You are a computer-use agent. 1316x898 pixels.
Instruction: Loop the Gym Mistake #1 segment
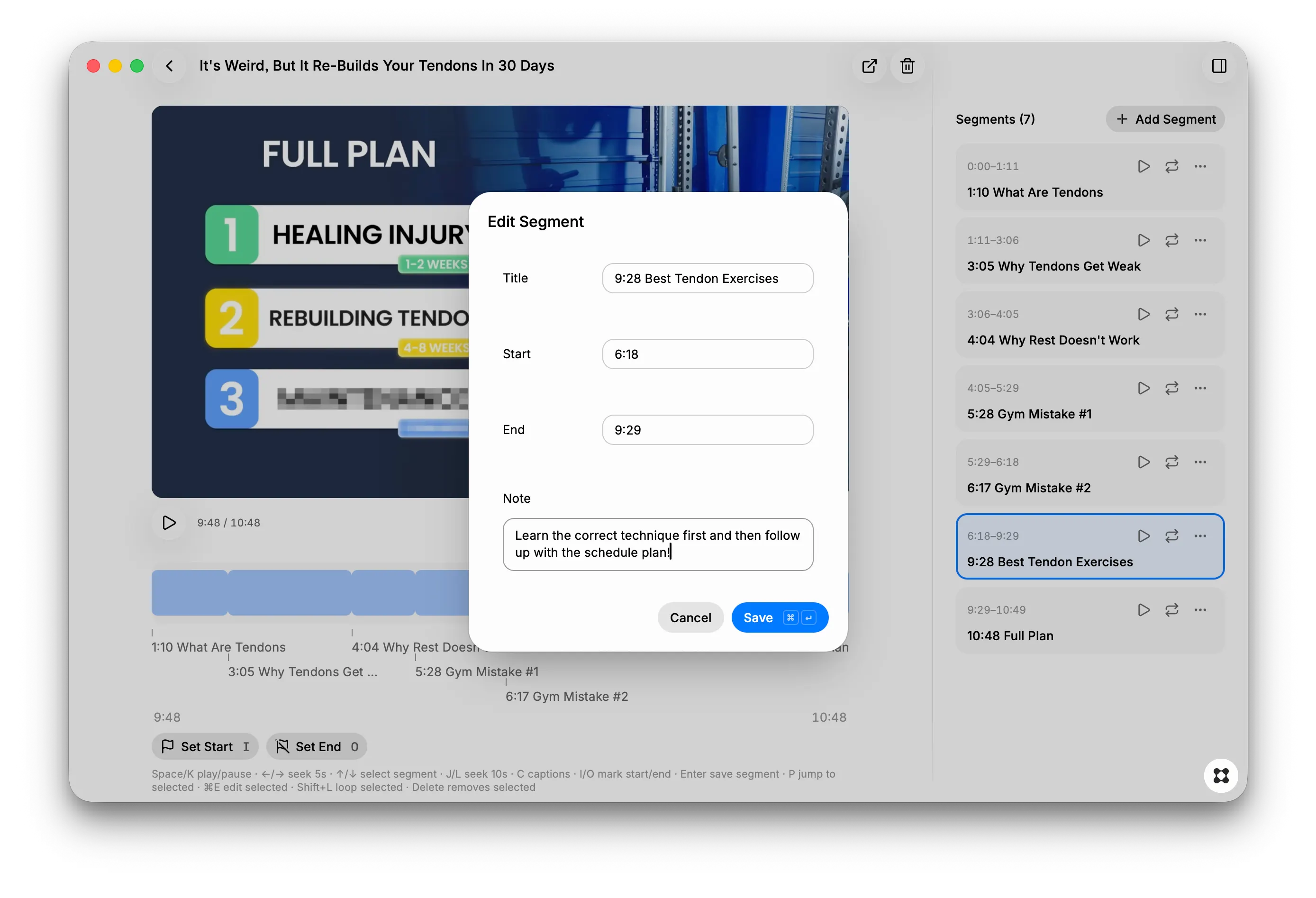[1171, 388]
